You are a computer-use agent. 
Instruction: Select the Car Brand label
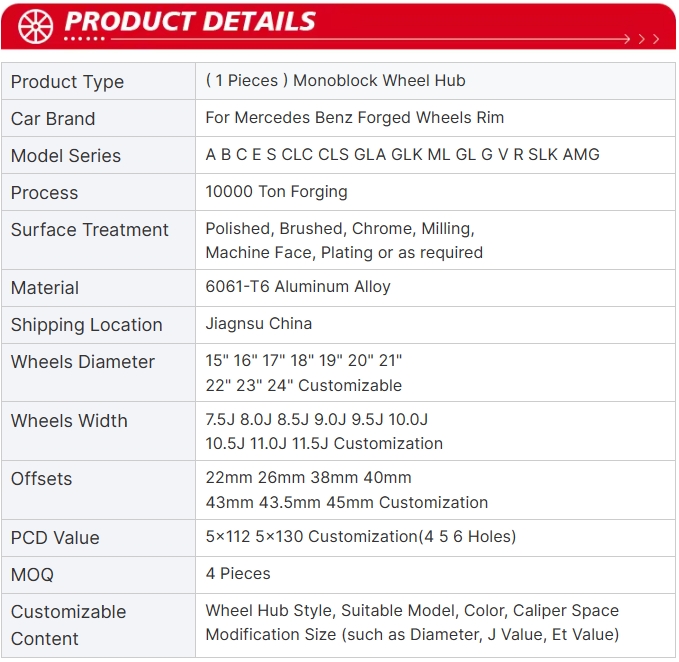[x=53, y=119]
